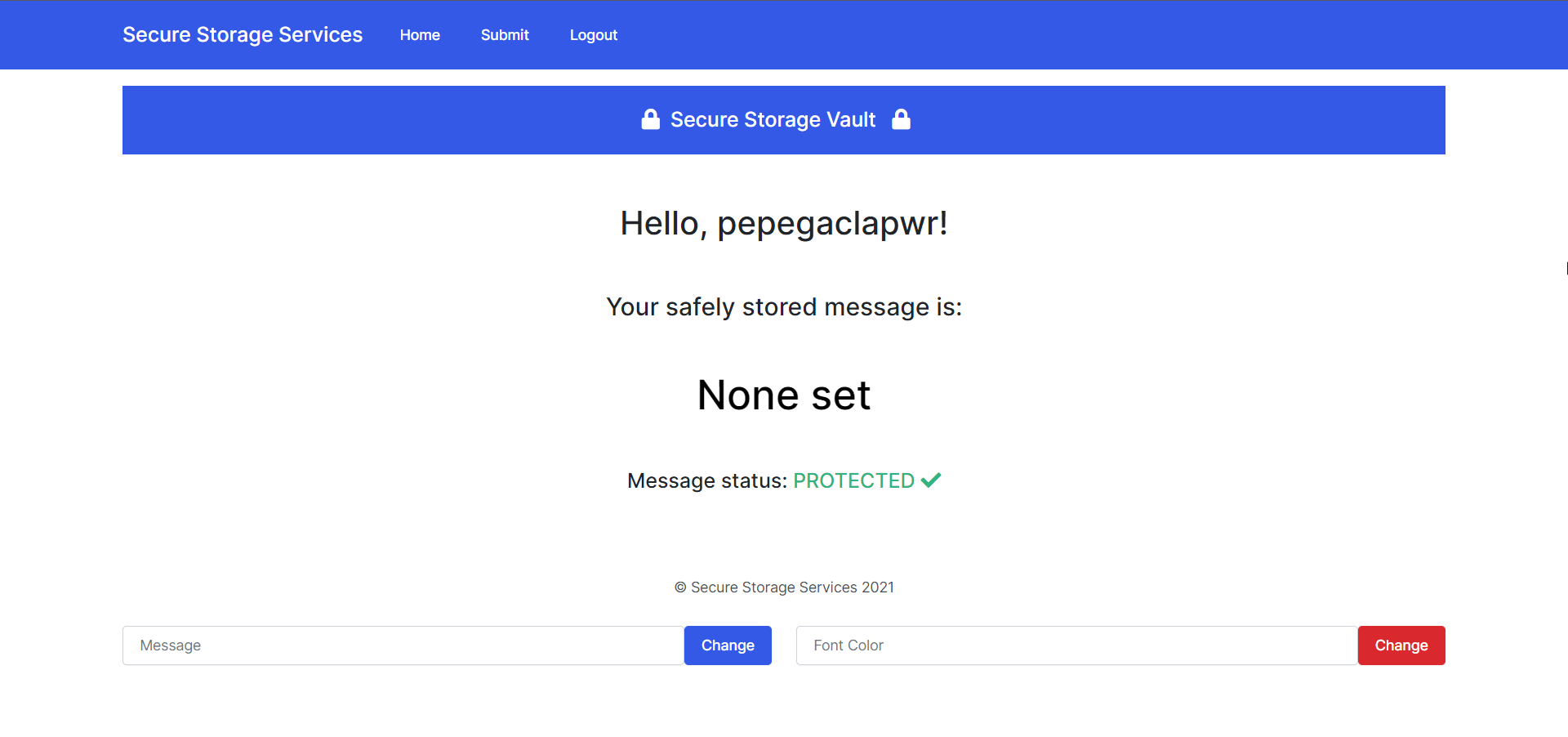This screenshot has height=737, width=1568.
Task: Click the 'Message status:' label
Action: click(x=706, y=480)
